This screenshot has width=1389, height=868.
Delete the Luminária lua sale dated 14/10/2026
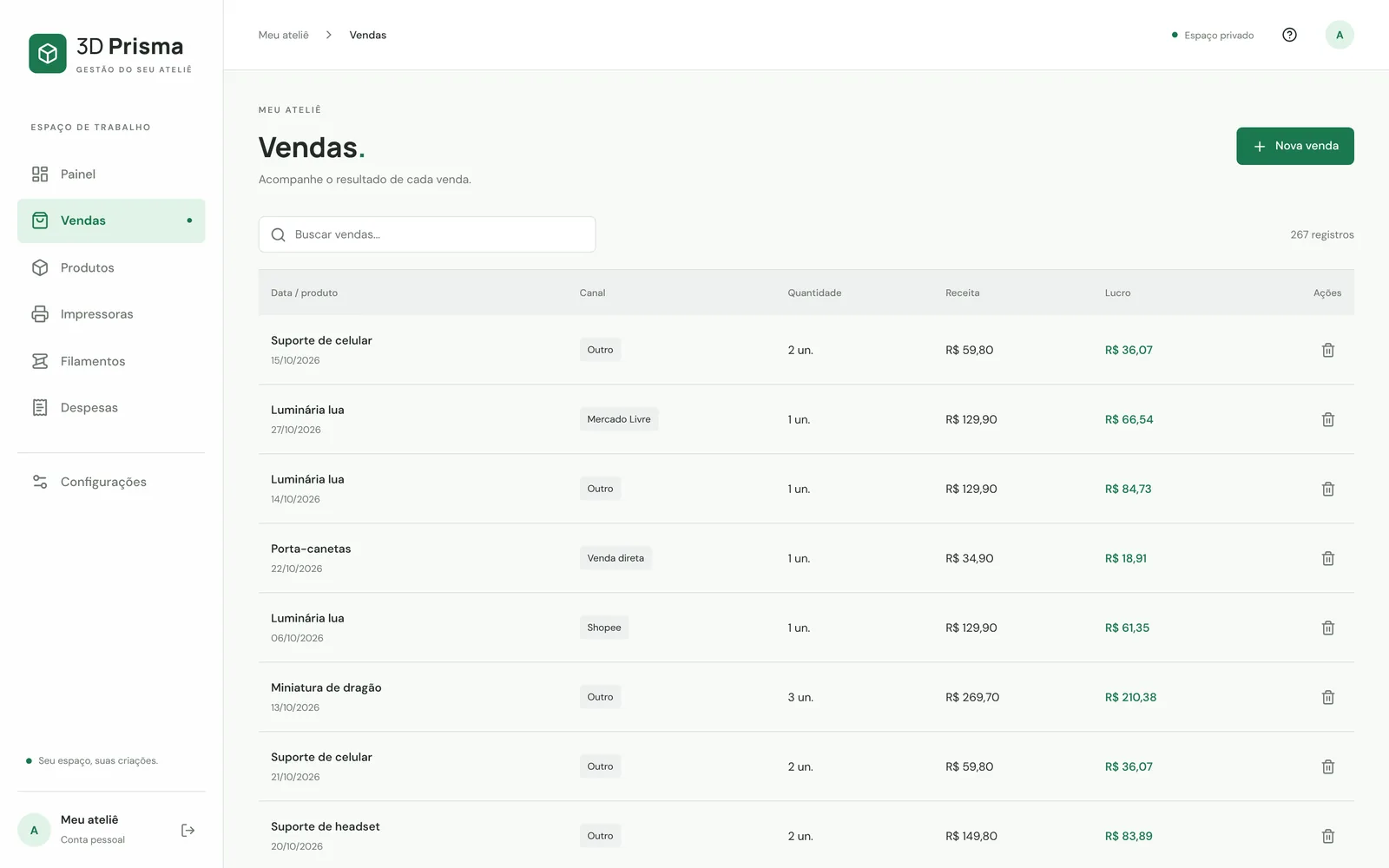click(x=1327, y=489)
